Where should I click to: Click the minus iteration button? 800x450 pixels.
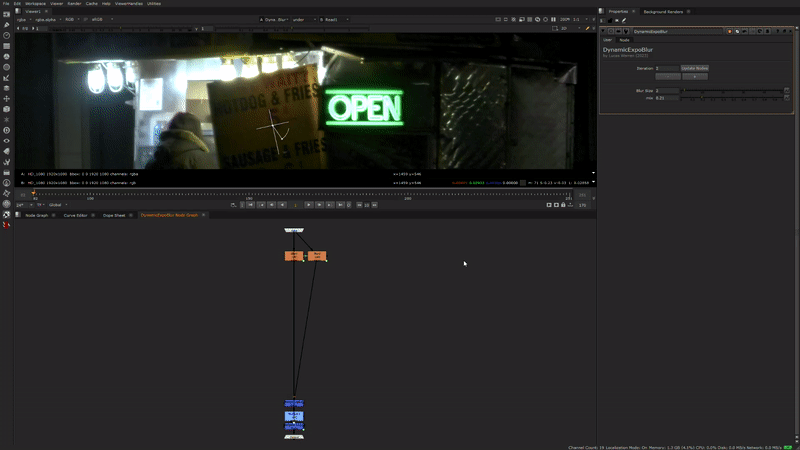[x=668, y=77]
